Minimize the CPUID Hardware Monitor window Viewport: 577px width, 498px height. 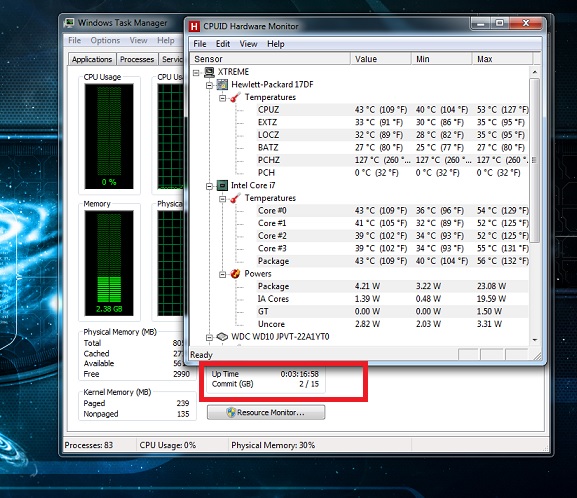[x=480, y=24]
